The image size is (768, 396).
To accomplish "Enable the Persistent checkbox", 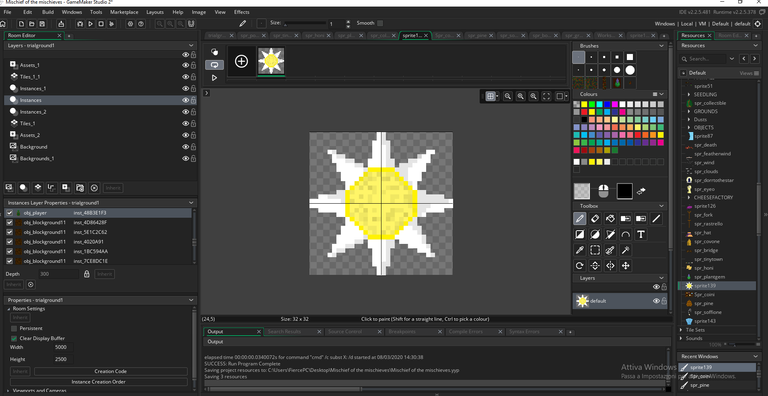I will [x=14, y=328].
